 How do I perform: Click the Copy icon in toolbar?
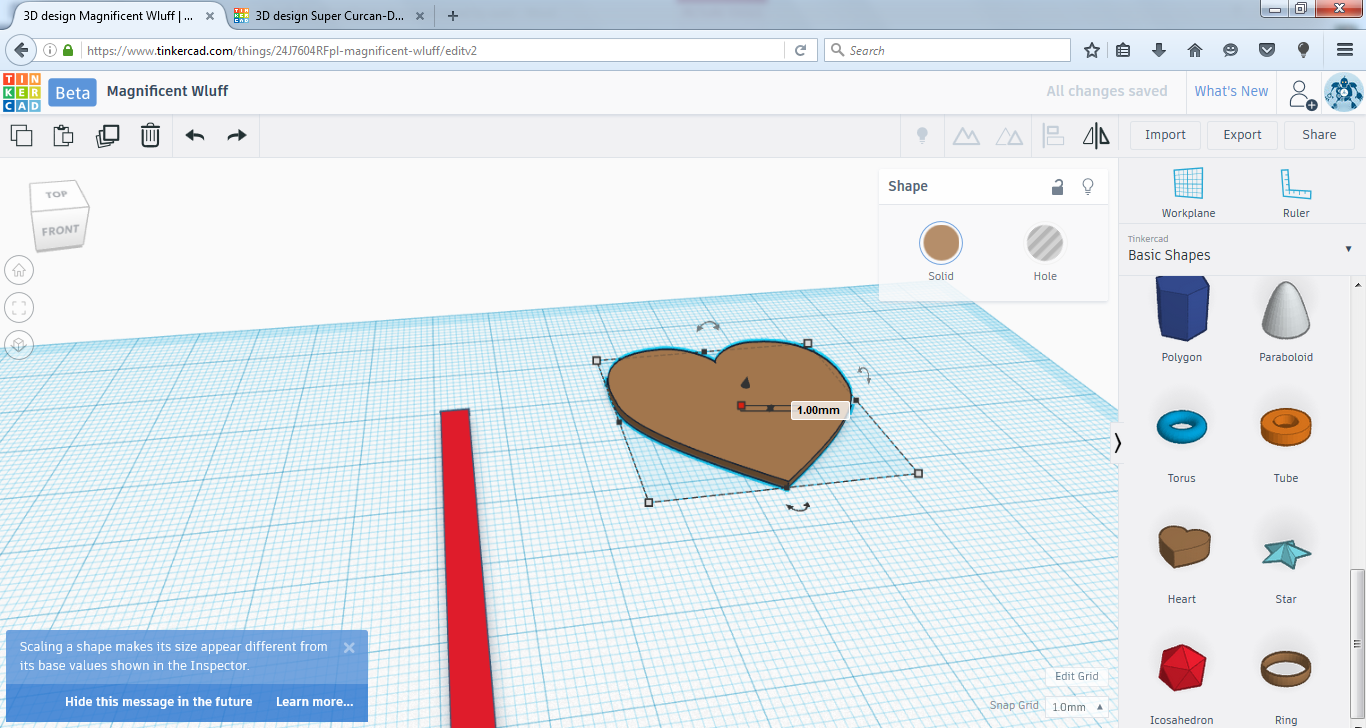[x=21, y=135]
